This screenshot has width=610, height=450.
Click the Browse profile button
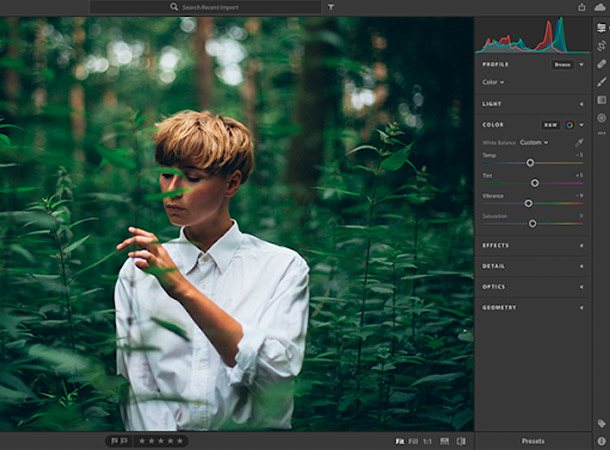point(563,65)
